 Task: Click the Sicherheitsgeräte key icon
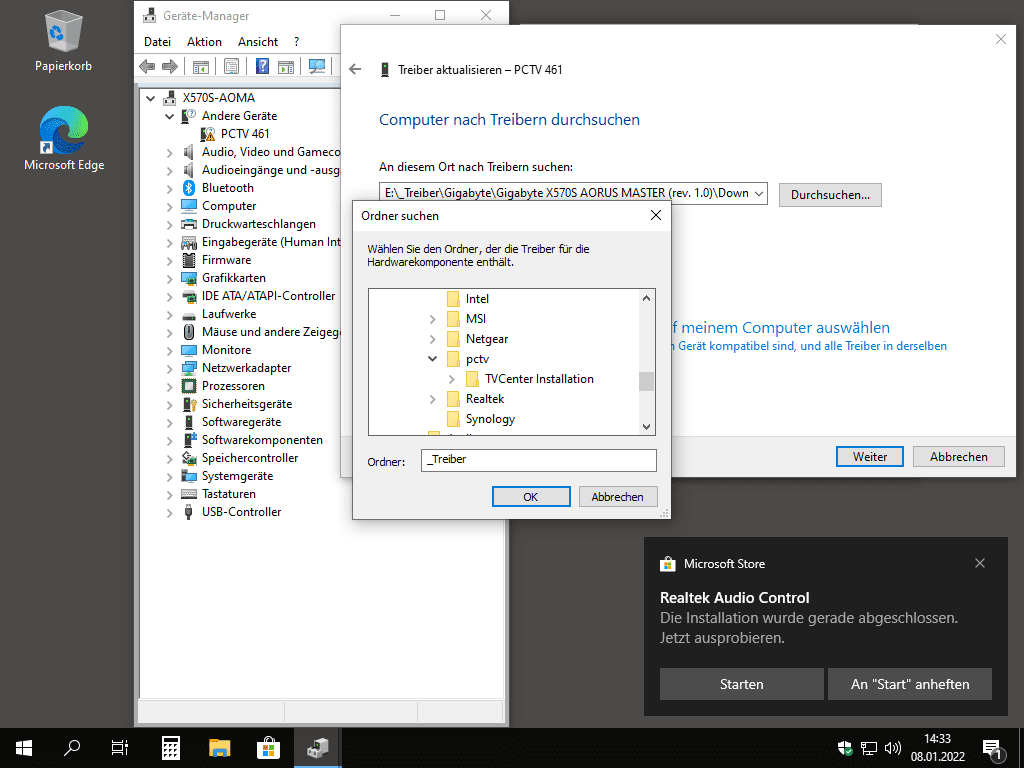[x=189, y=404]
